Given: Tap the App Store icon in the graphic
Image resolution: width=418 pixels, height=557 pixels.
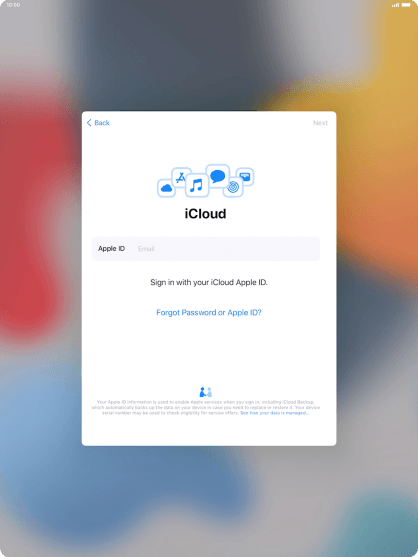Looking at the screenshot, I should click(181, 177).
